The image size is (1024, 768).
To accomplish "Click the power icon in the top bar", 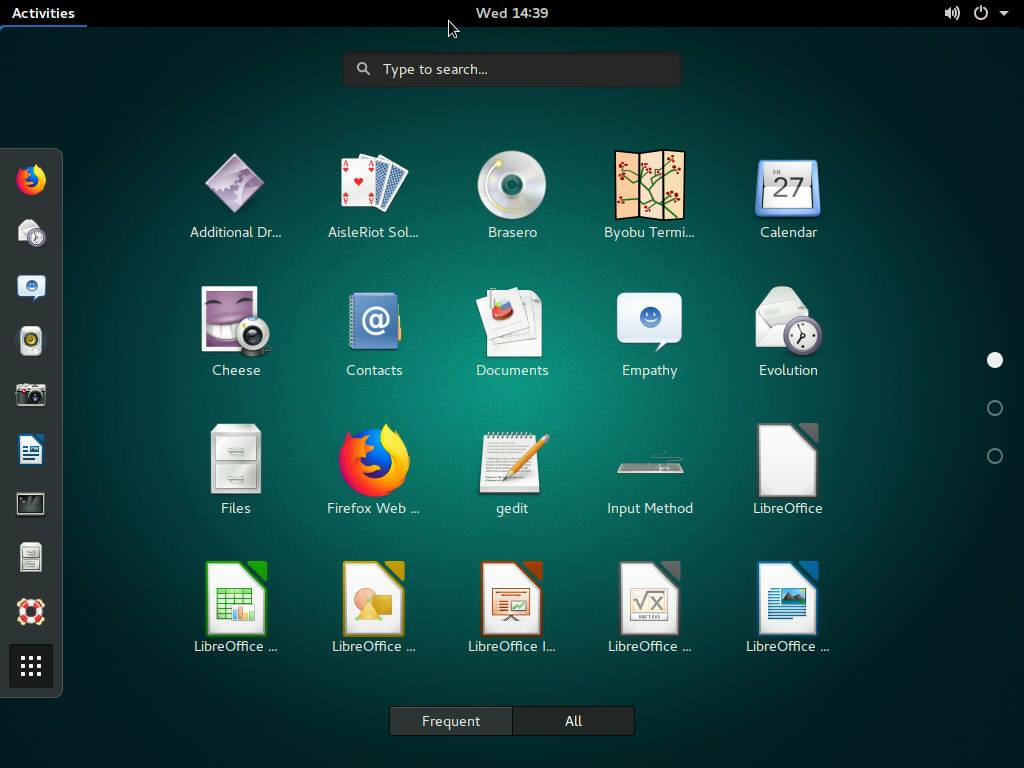I will (x=981, y=13).
